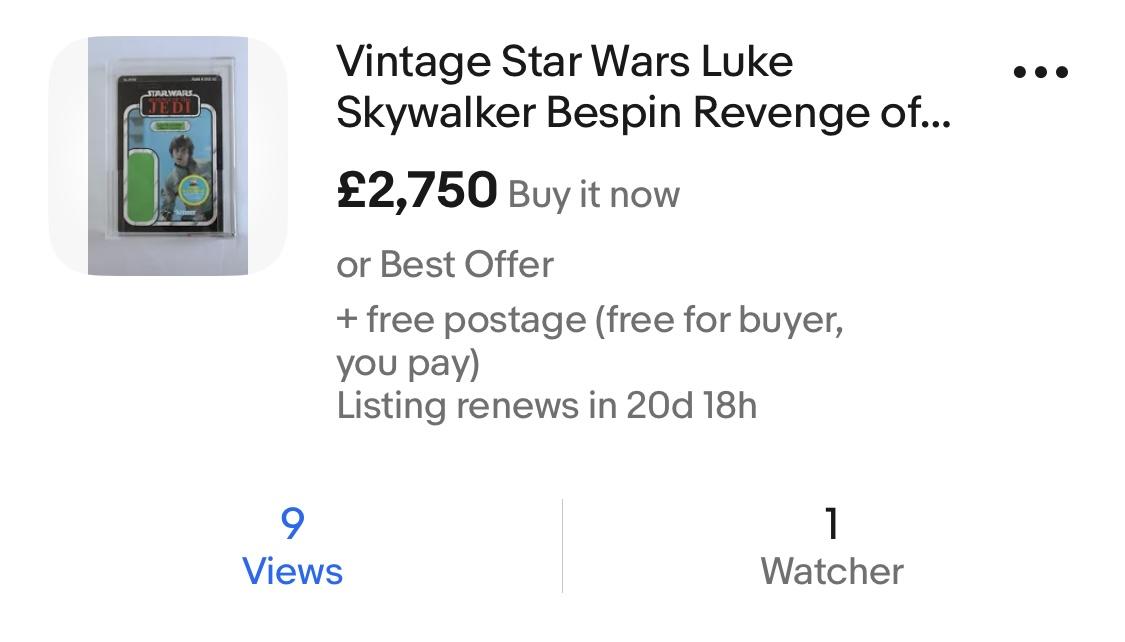1125x642 pixels.
Task: Click the 9 views count
Action: tap(292, 522)
